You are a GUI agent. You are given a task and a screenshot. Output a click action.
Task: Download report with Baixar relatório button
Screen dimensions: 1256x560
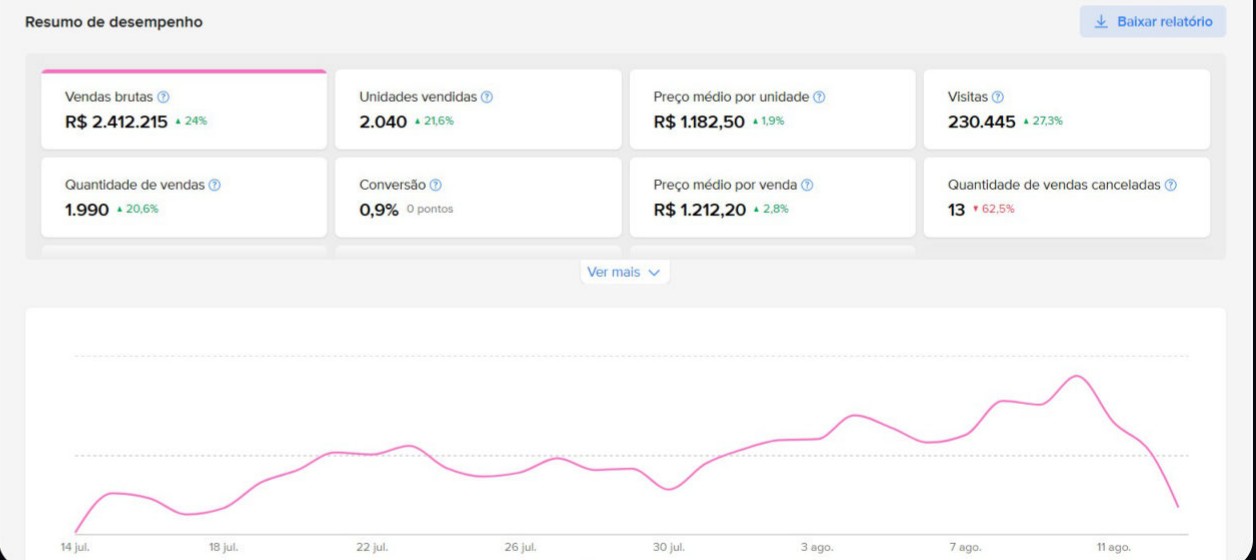click(x=1153, y=21)
